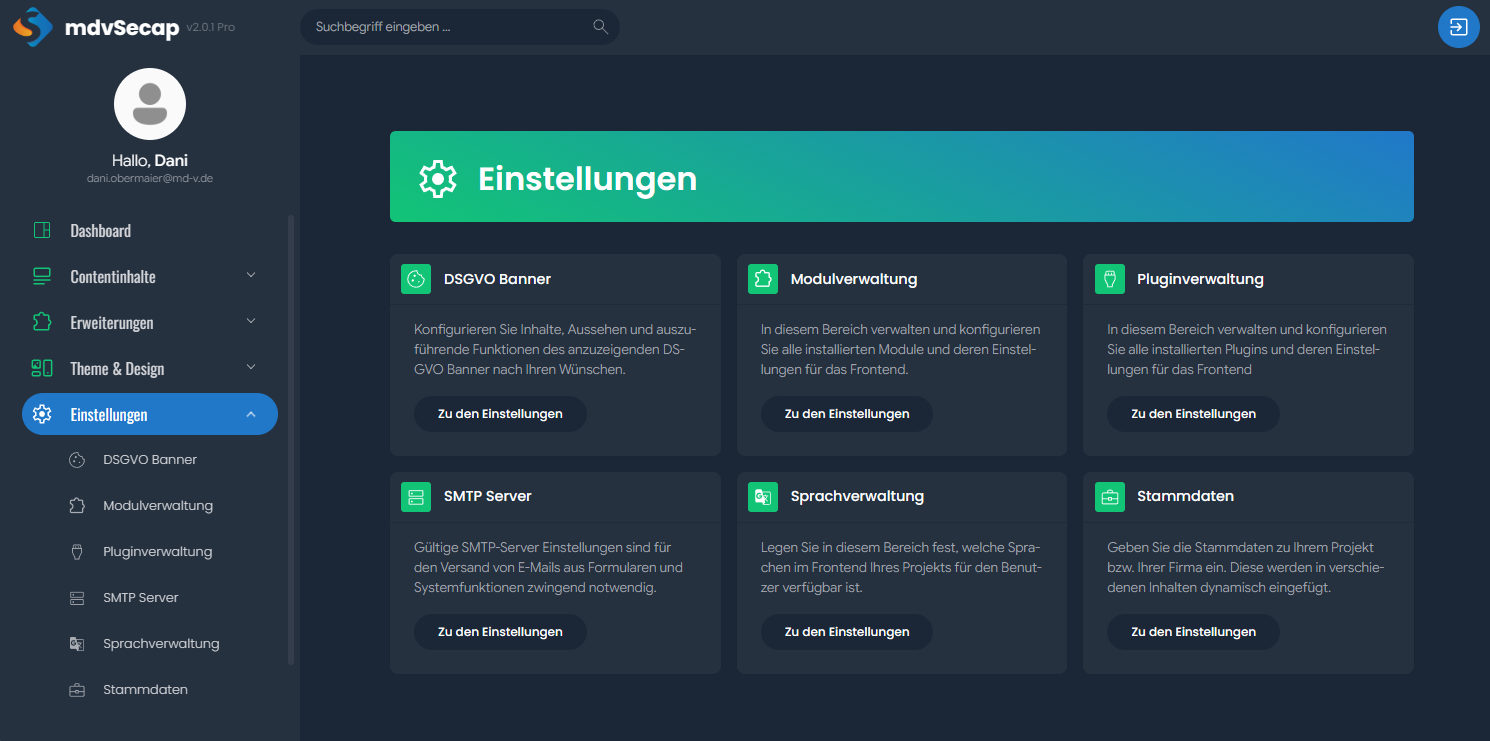Screen dimensions: 1490x741
Task: Click the sidebar vertical scrollbar
Action: 291,440
